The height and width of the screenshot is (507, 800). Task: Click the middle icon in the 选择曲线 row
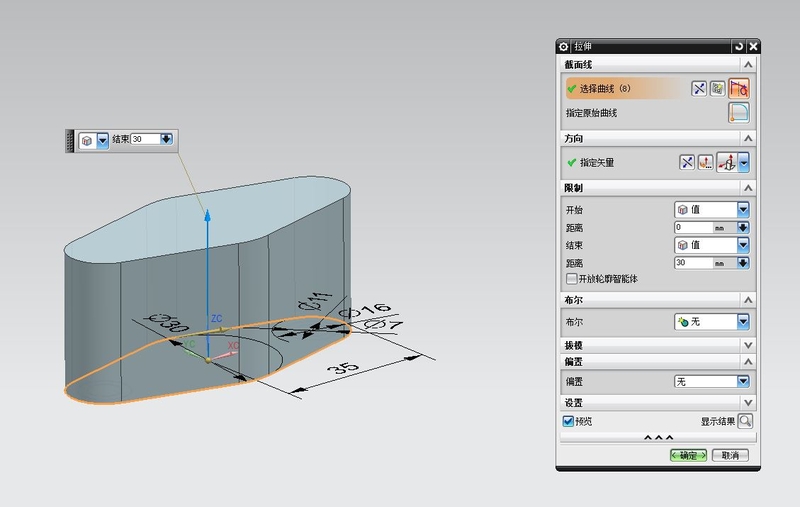click(x=718, y=88)
